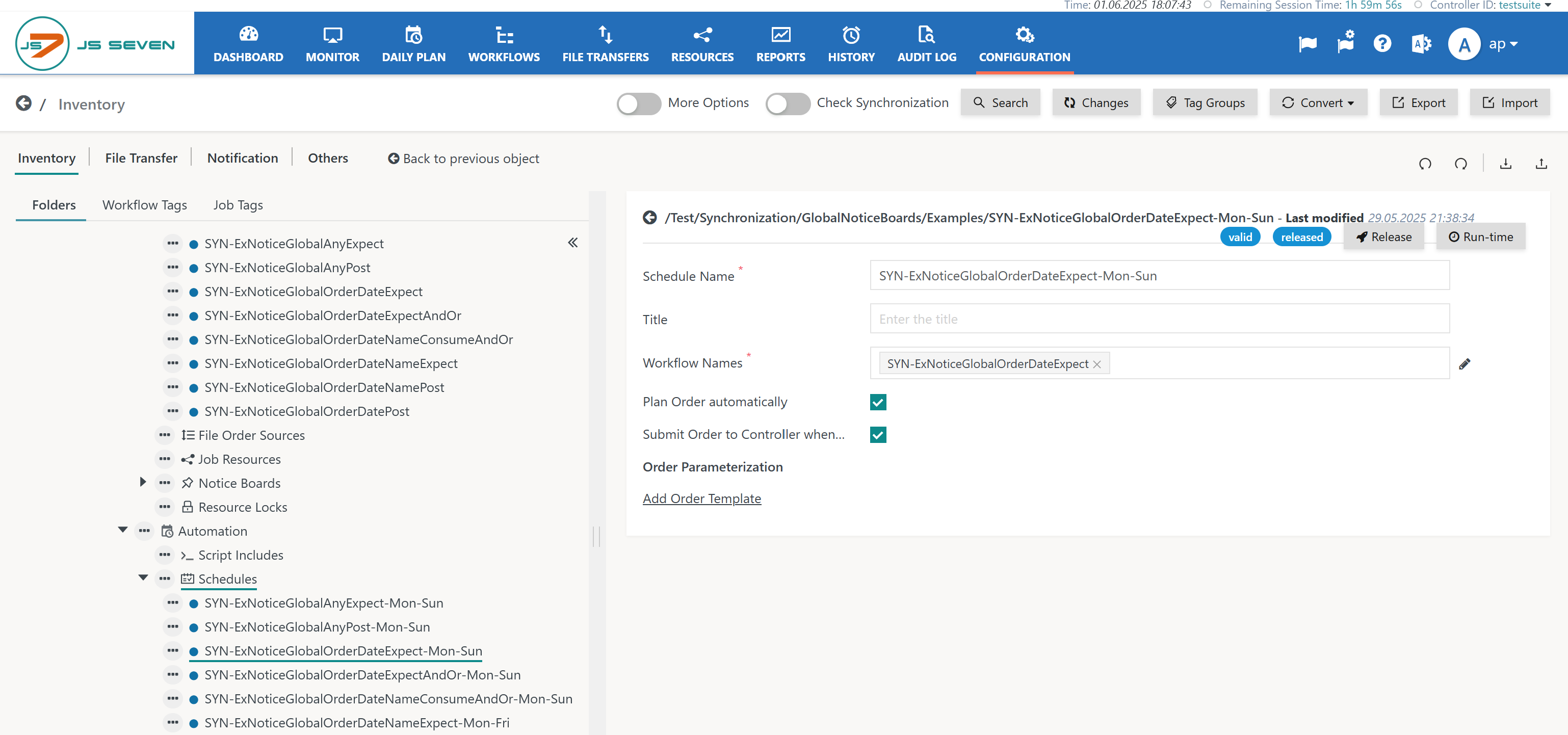Click the undo circular arrow icon
The height and width of the screenshot is (735, 1568).
(x=1424, y=164)
